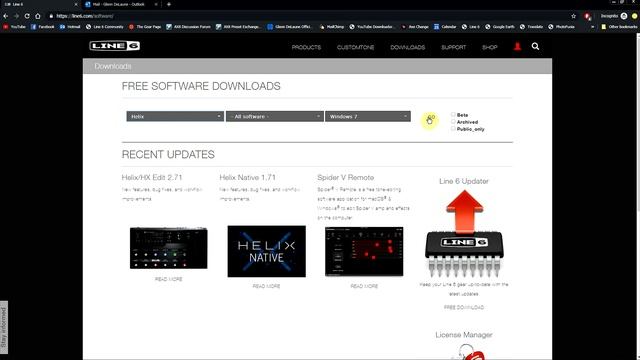The width and height of the screenshot is (640, 360).
Task: Open Google Earth bookmark
Action: (500, 27)
